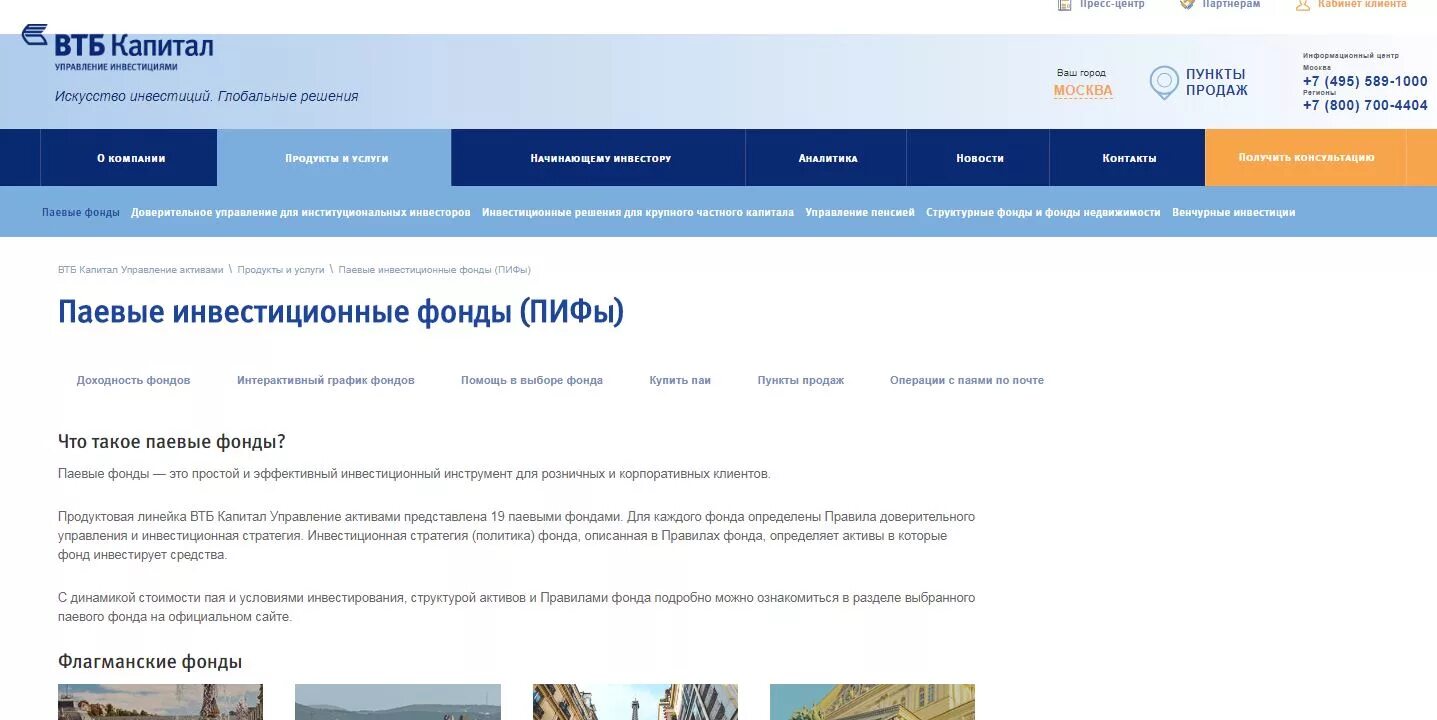Click the VTB Capital logo
1437x720 pixels.
118,47
